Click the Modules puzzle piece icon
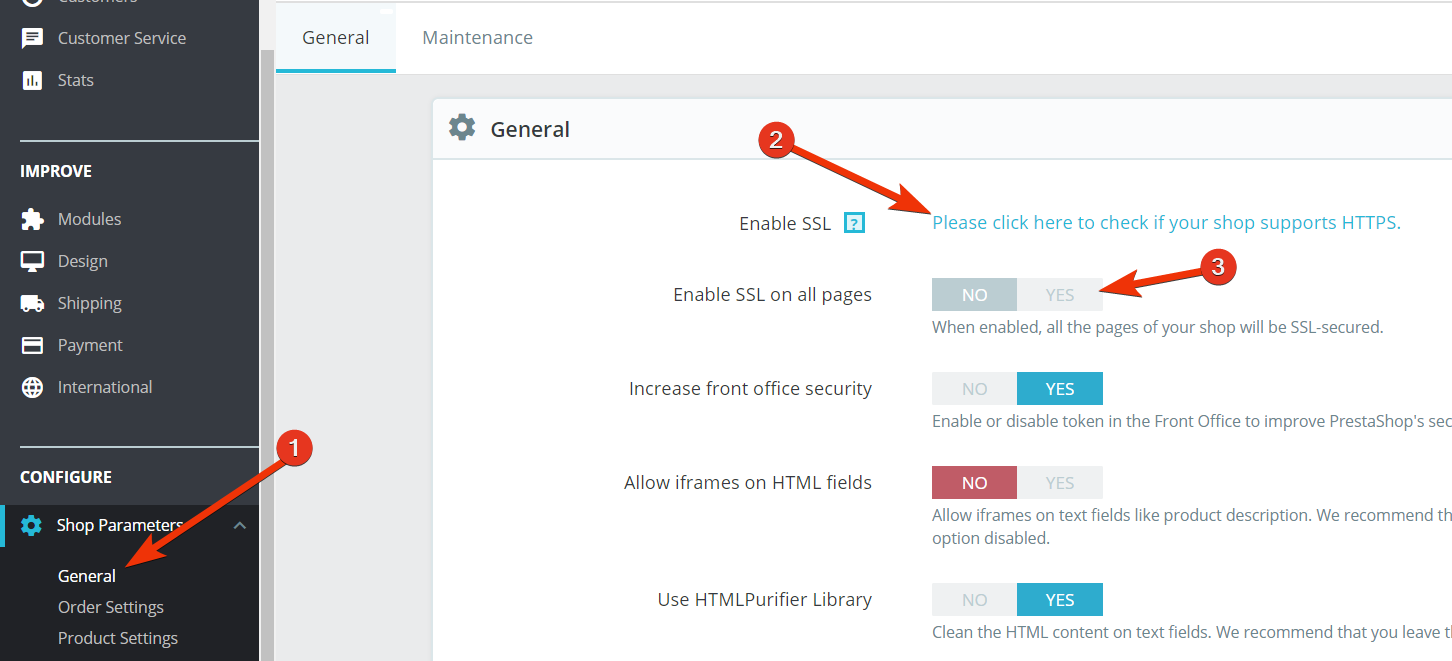Screen dimensions: 1452x661 (x=32, y=219)
